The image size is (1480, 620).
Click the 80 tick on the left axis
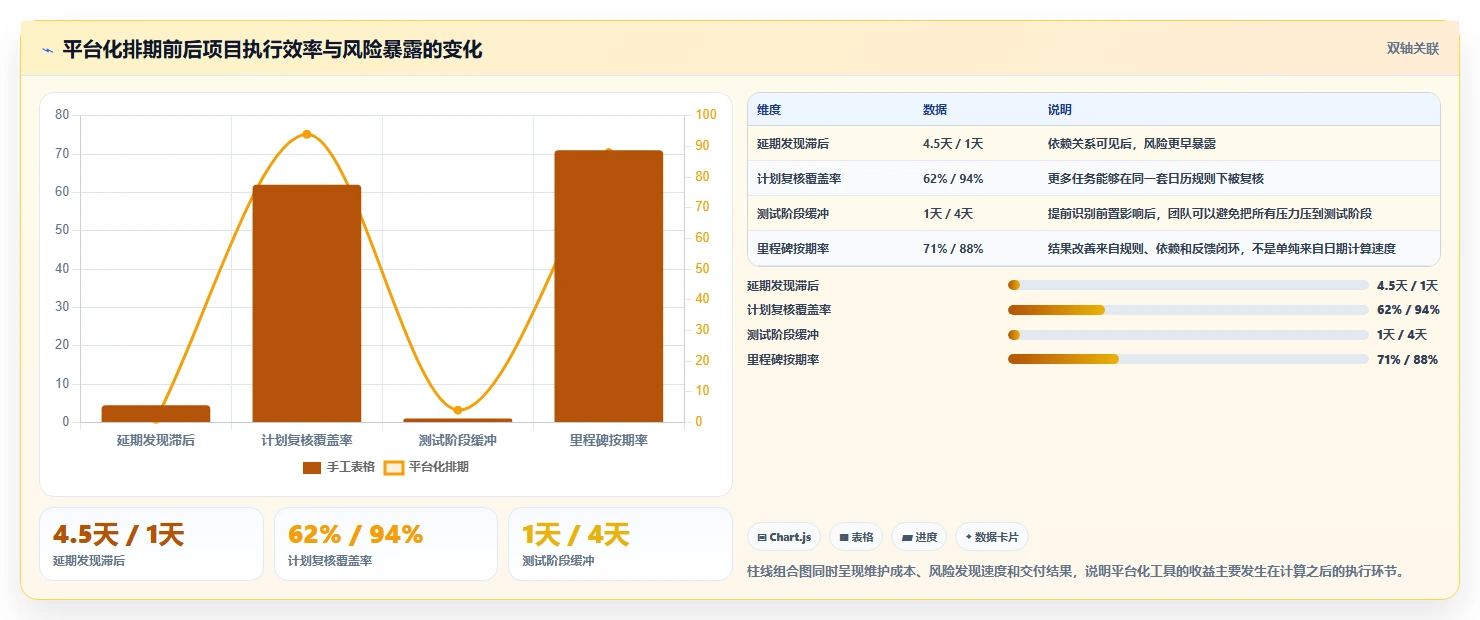point(62,115)
